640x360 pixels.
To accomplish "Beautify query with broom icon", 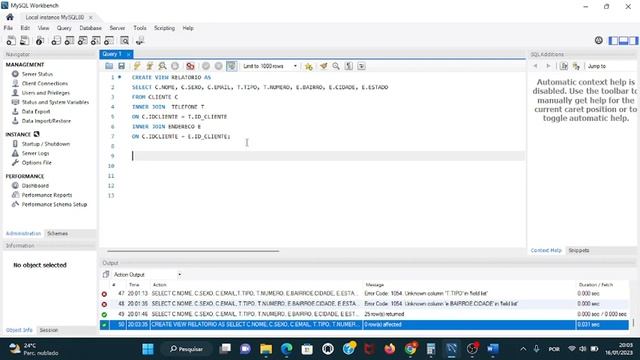I will [324, 66].
